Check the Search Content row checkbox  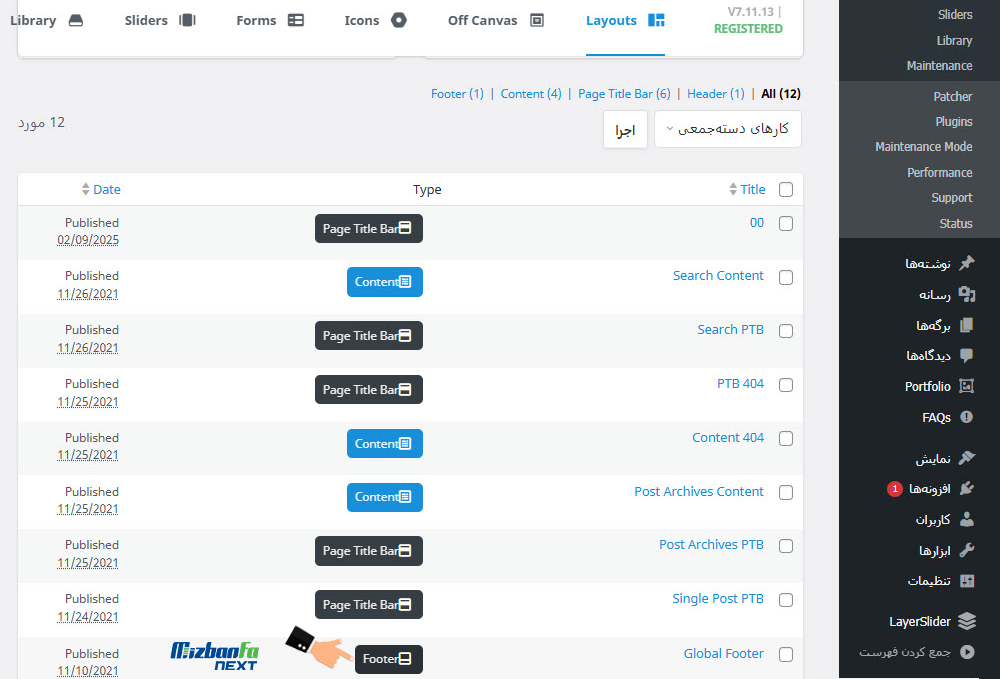point(786,277)
